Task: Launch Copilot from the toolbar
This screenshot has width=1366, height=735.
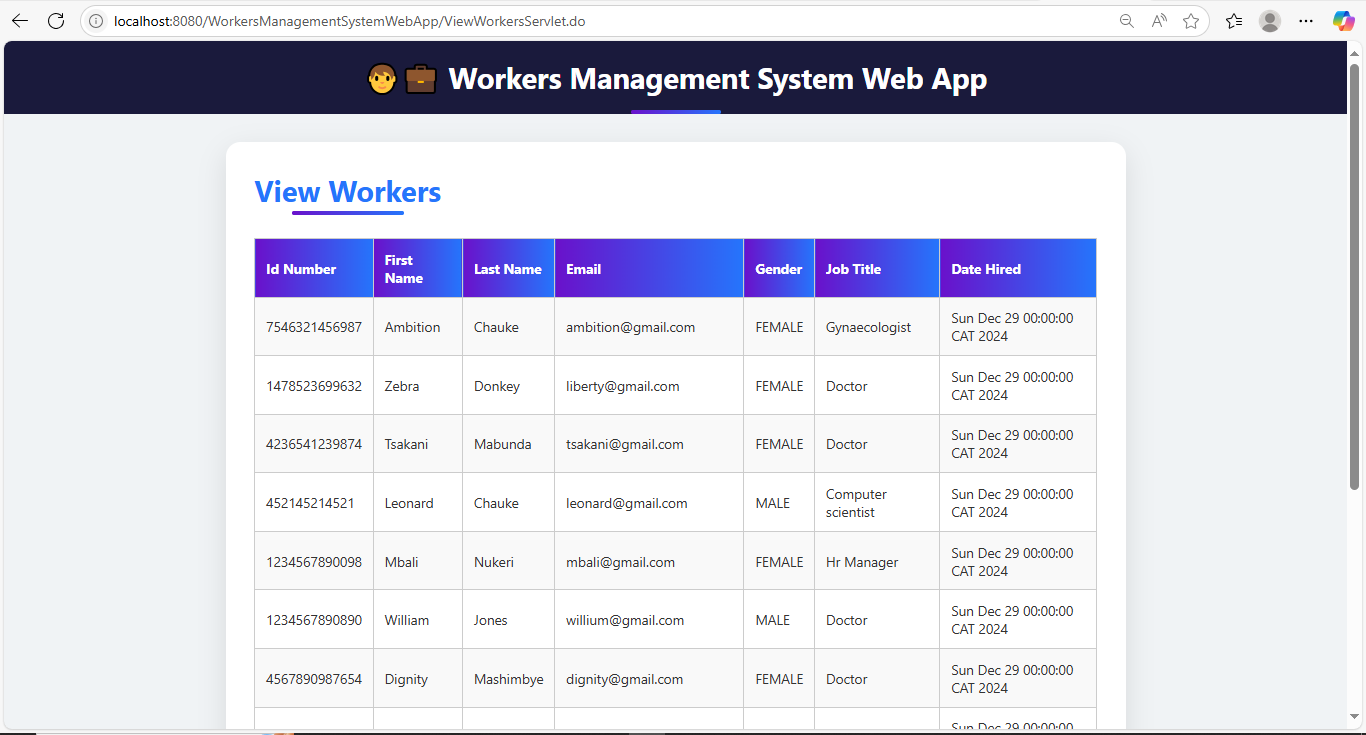Action: (x=1343, y=20)
